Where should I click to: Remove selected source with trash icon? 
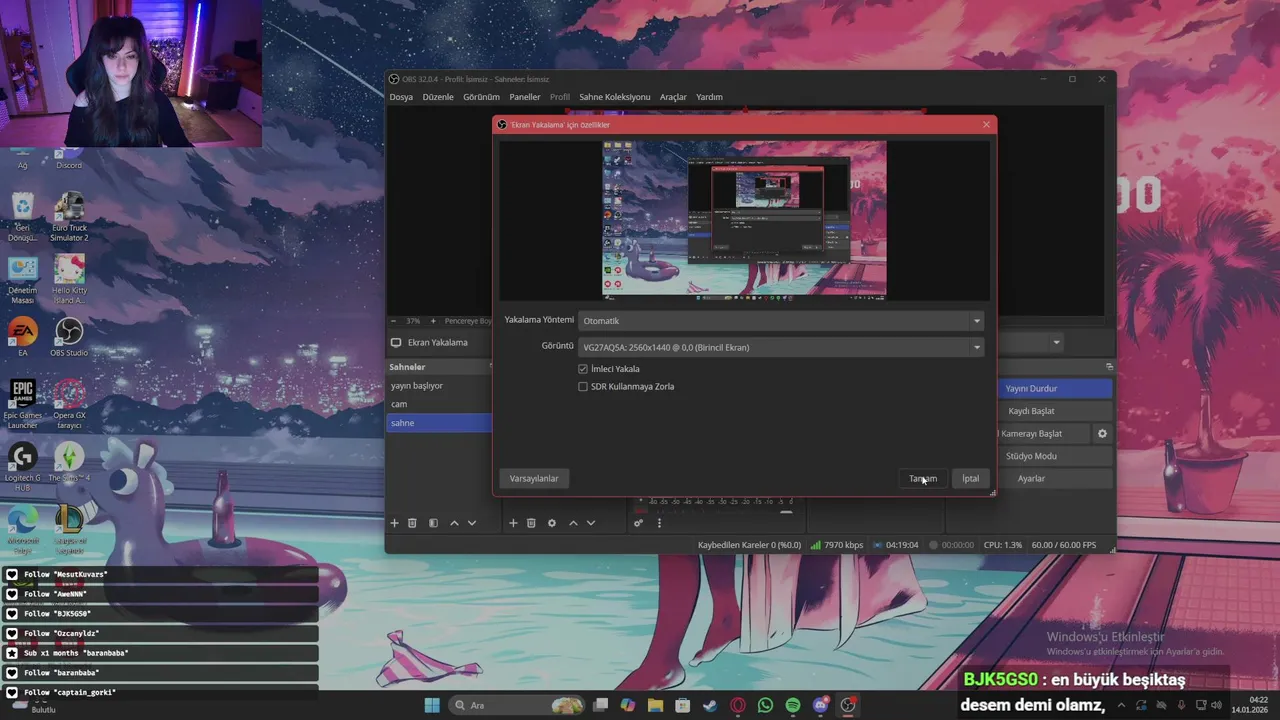pyautogui.click(x=531, y=523)
